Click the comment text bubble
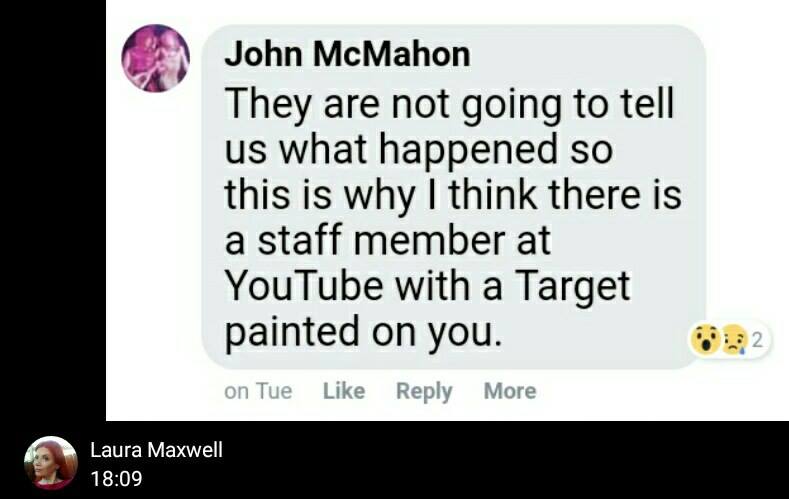 tap(453, 197)
